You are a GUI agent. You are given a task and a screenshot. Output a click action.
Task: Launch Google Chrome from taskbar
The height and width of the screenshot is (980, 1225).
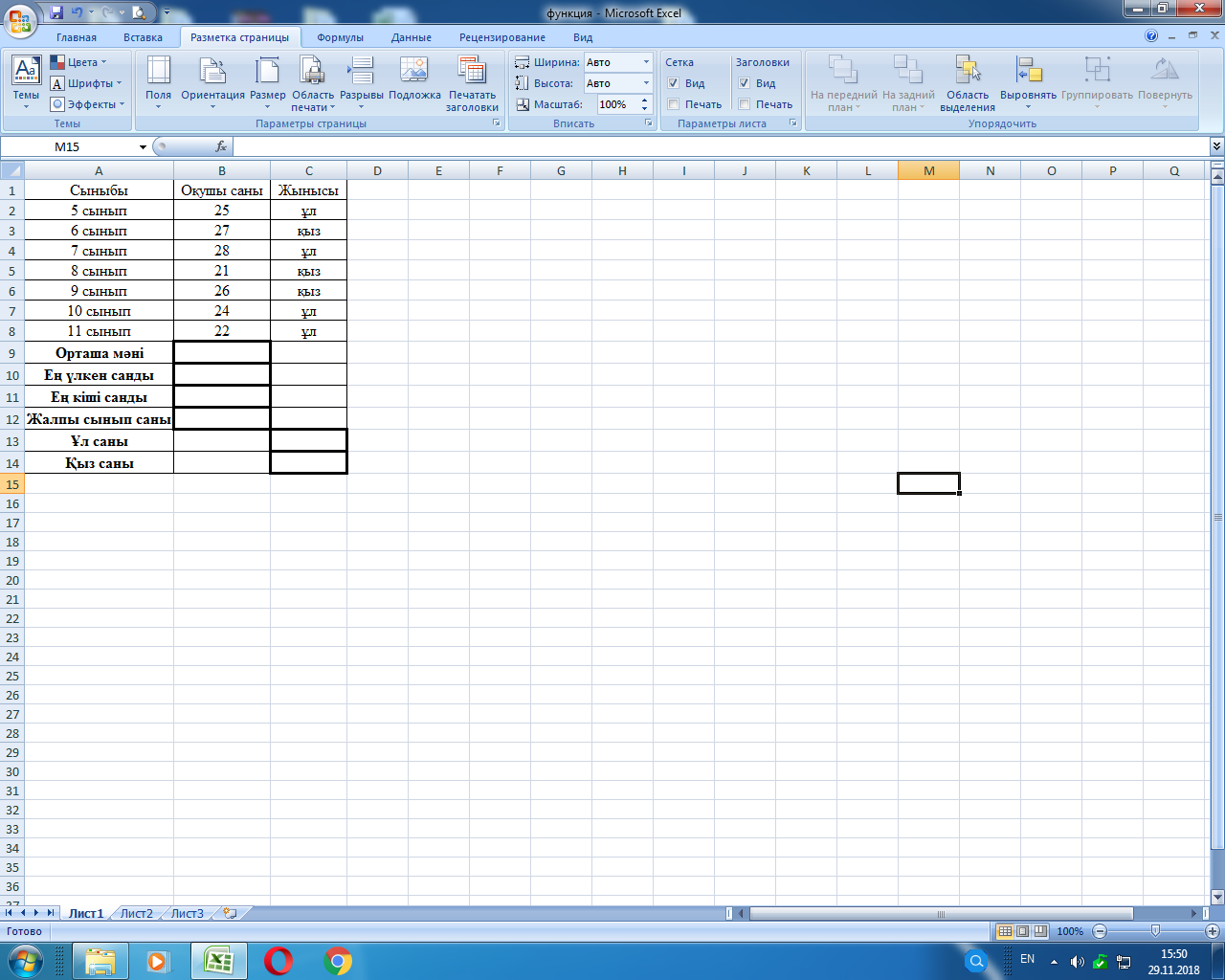338,961
